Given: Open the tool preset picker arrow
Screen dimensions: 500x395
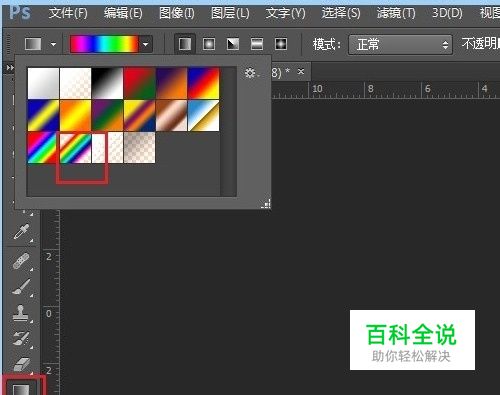Looking at the screenshot, I should pyautogui.click(x=53, y=44).
